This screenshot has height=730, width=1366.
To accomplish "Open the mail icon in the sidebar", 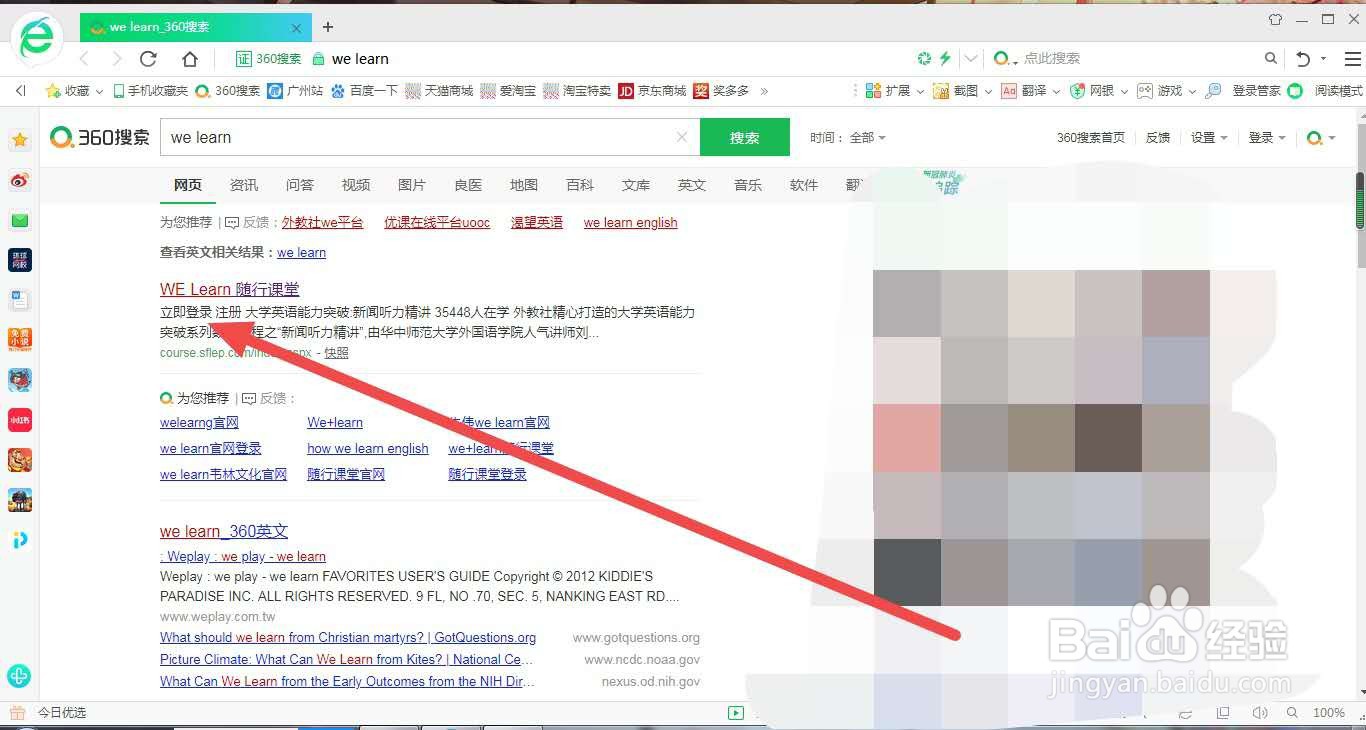I will [x=20, y=220].
